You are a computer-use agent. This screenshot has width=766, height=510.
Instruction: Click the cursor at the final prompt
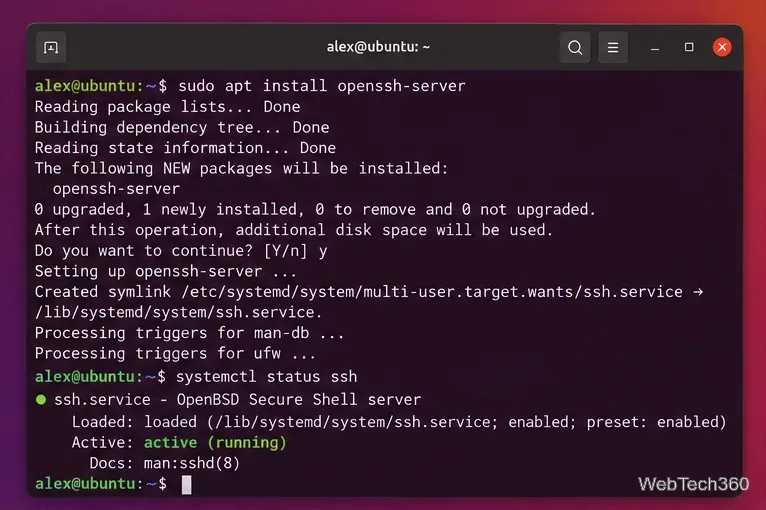tap(187, 485)
